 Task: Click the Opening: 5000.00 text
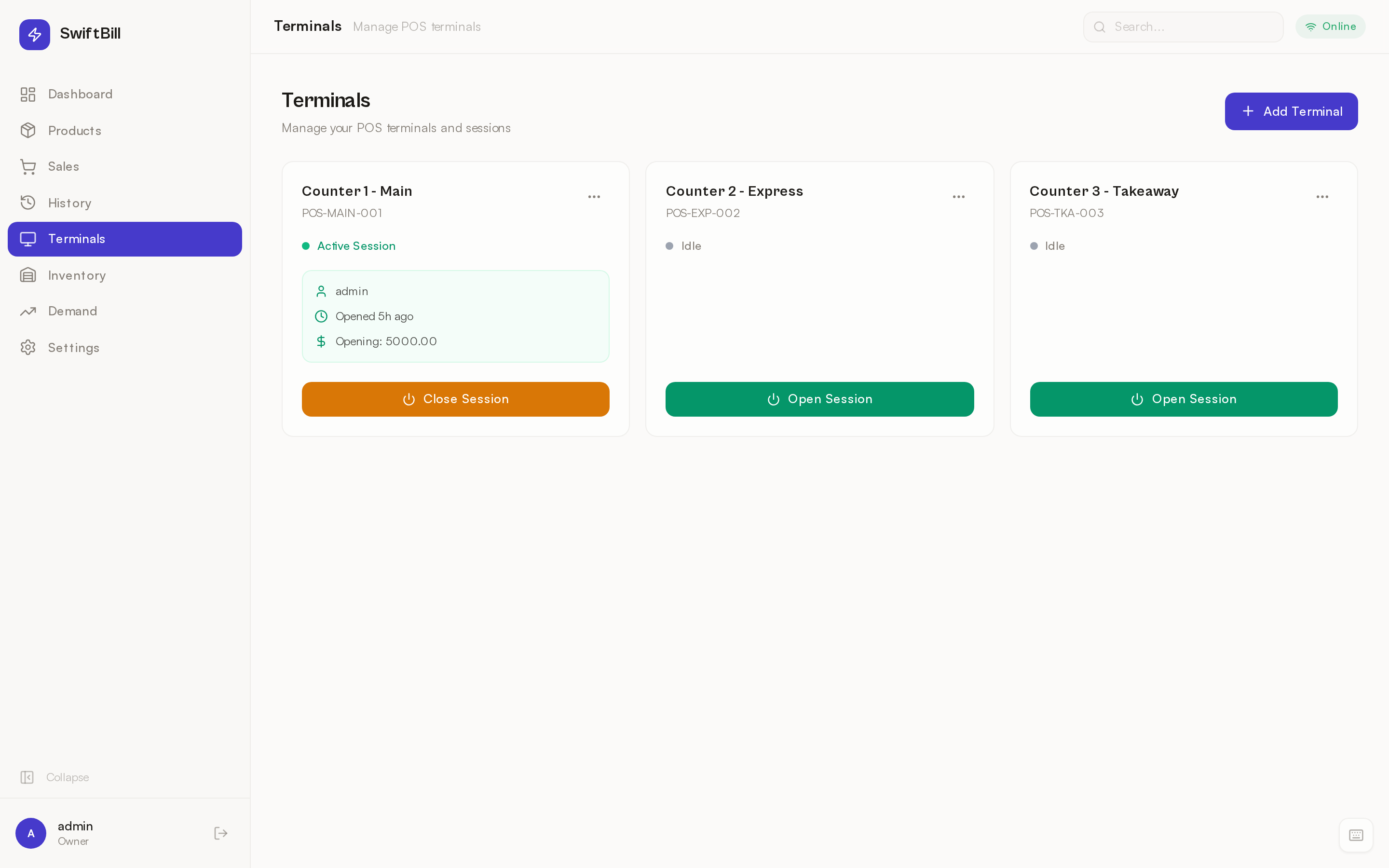(x=386, y=341)
